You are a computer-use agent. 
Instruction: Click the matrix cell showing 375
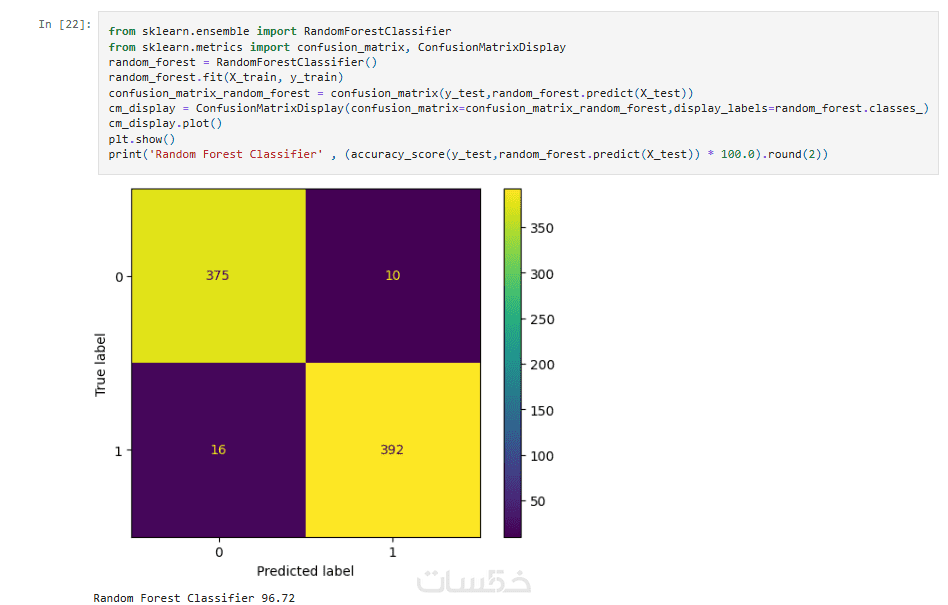[x=218, y=276]
